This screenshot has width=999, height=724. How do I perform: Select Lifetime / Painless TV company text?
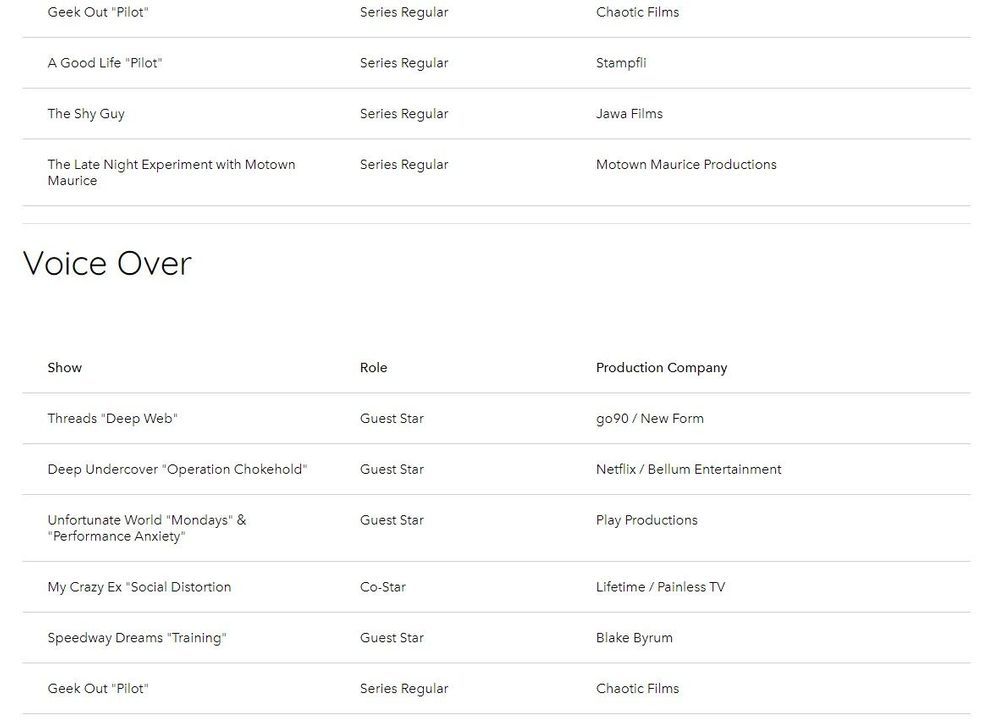click(660, 588)
